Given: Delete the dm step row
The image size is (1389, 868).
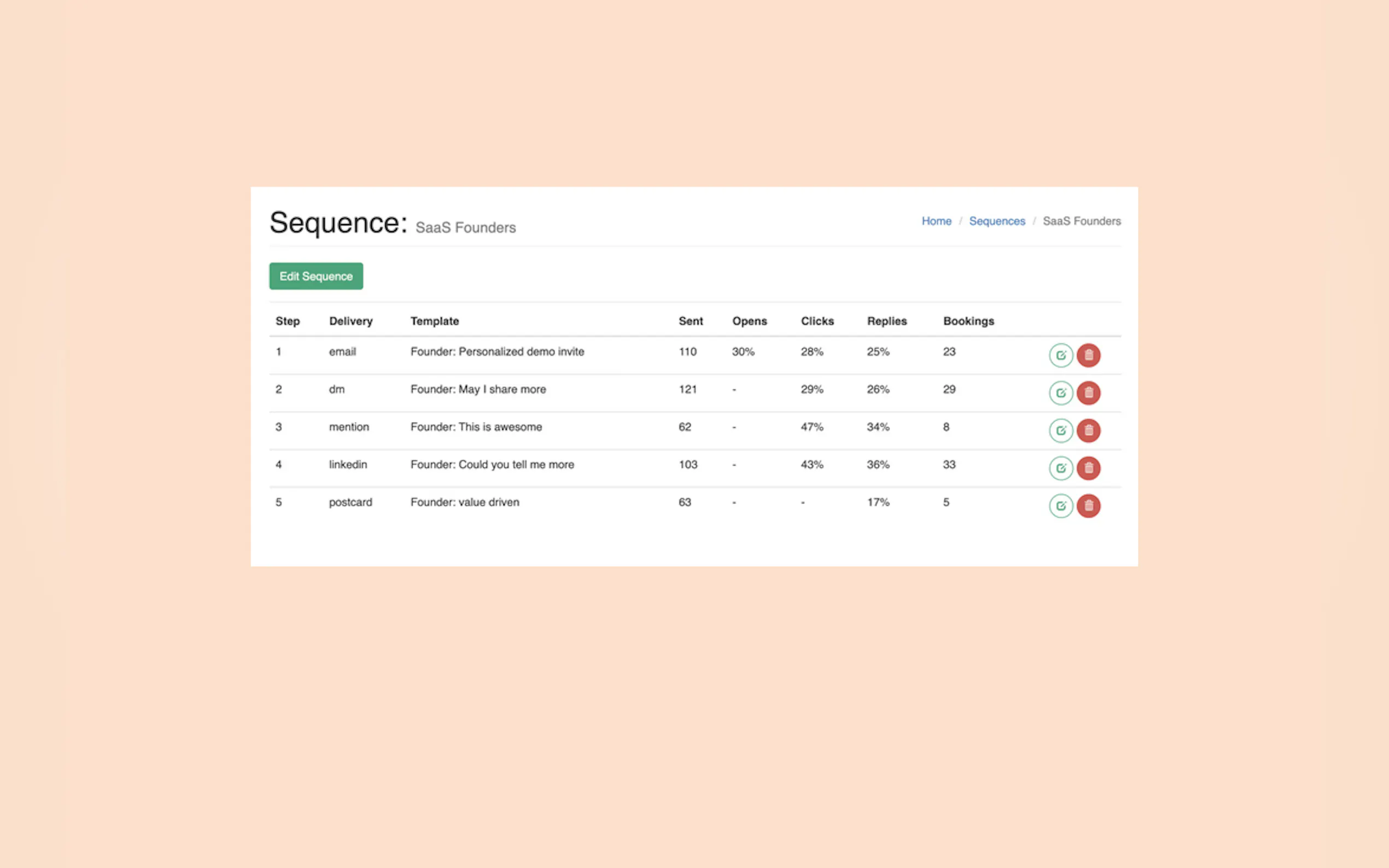Looking at the screenshot, I should [1088, 393].
